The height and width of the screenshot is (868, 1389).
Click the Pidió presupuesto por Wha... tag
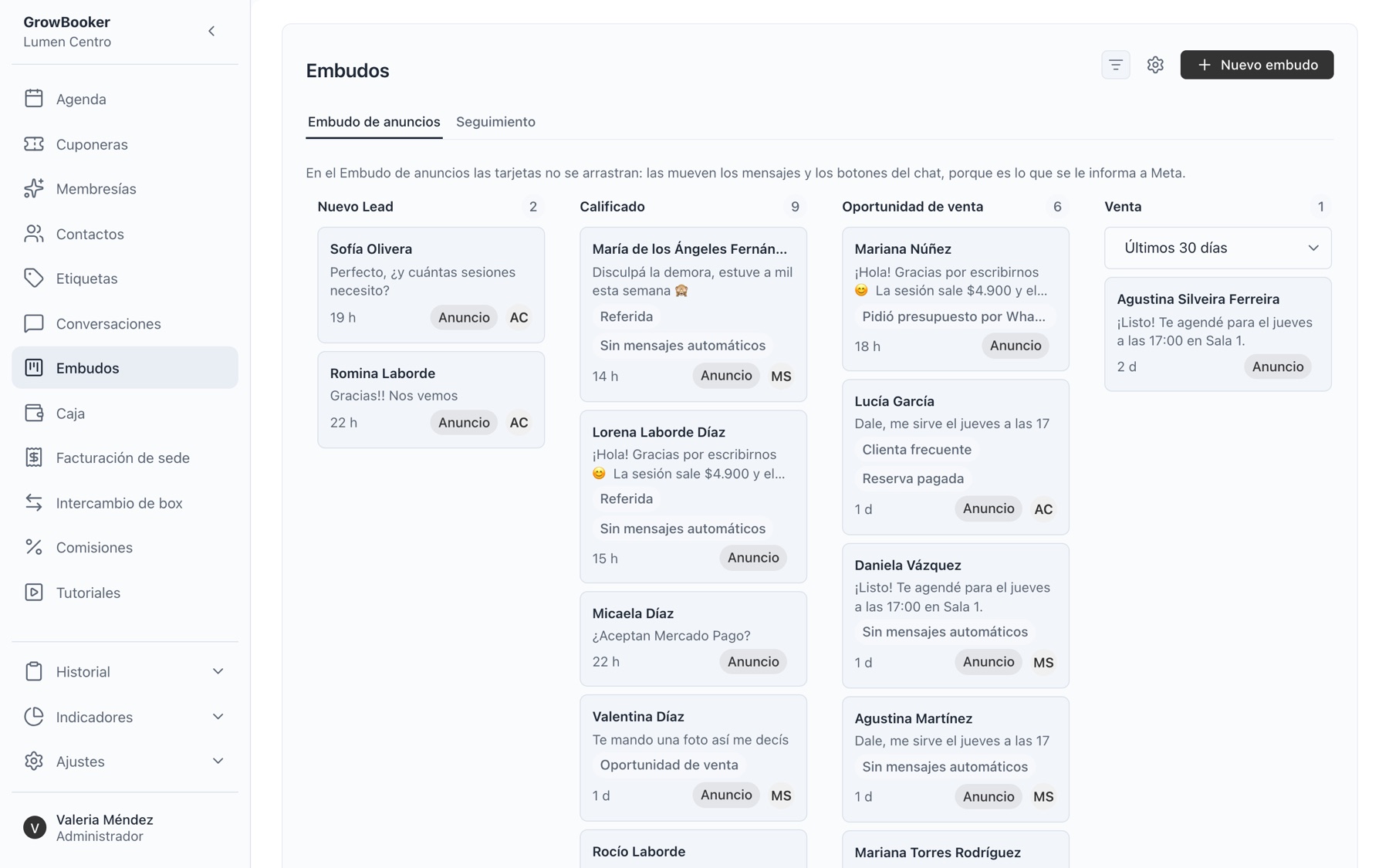point(954,316)
